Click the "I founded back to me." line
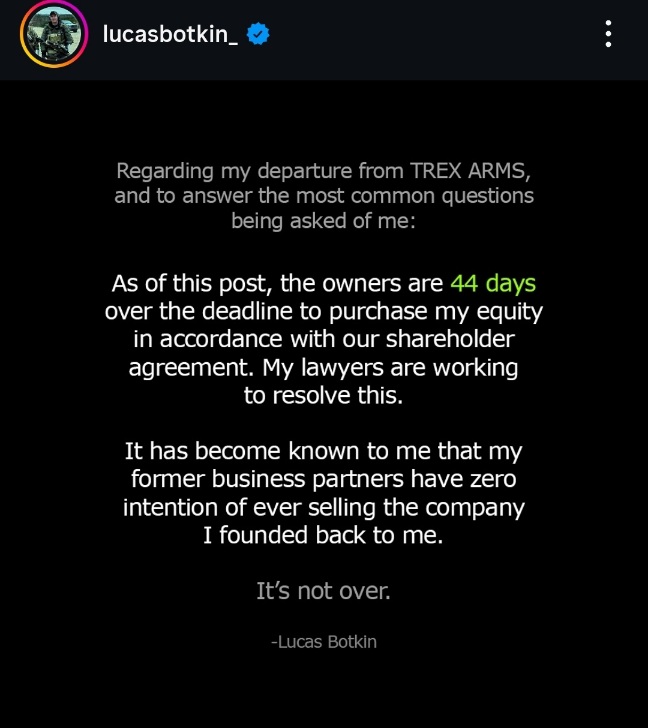648x728 pixels. pos(323,535)
